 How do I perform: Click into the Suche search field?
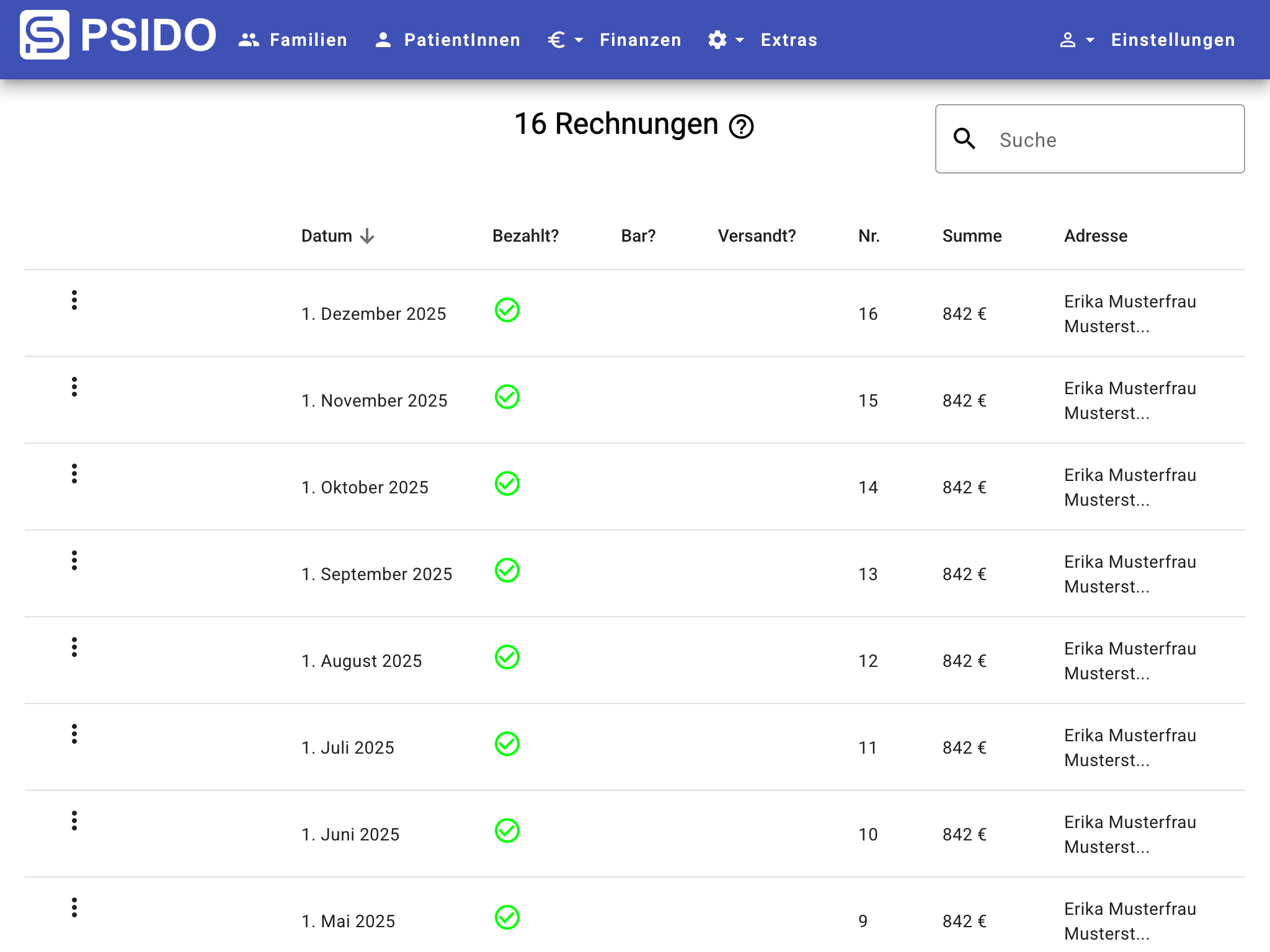[1090, 139]
